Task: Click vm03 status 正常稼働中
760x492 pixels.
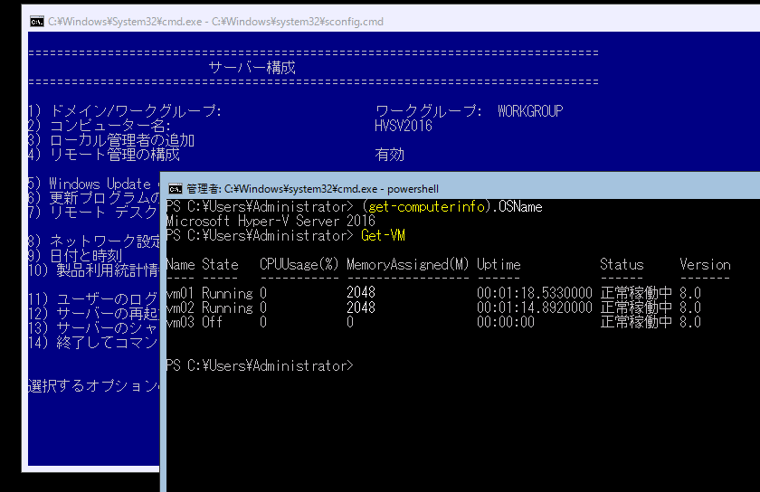Action: pyautogui.click(x=636, y=322)
